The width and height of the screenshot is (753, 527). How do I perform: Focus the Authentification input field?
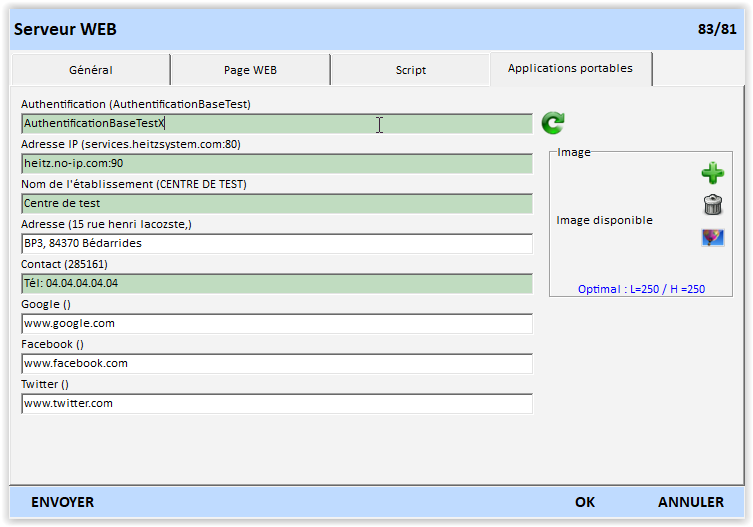point(277,123)
